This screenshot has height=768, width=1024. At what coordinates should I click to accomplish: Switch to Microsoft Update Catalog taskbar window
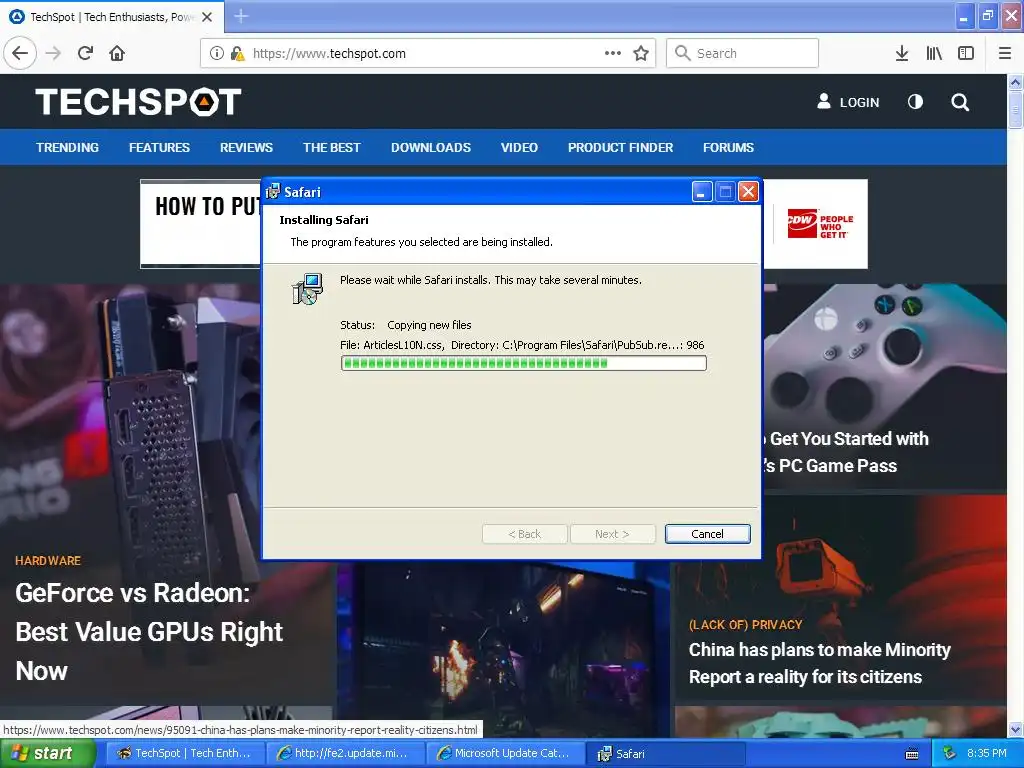pos(505,753)
